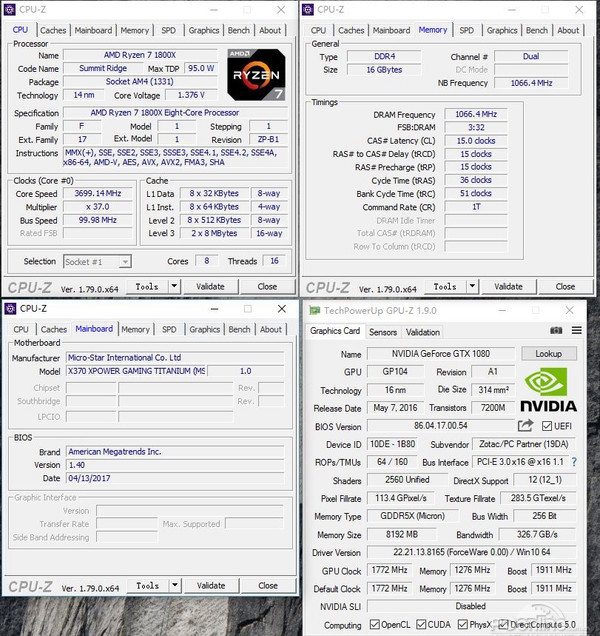Open the Bench tab in the CPU window
This screenshot has width=600, height=636.
[239, 30]
